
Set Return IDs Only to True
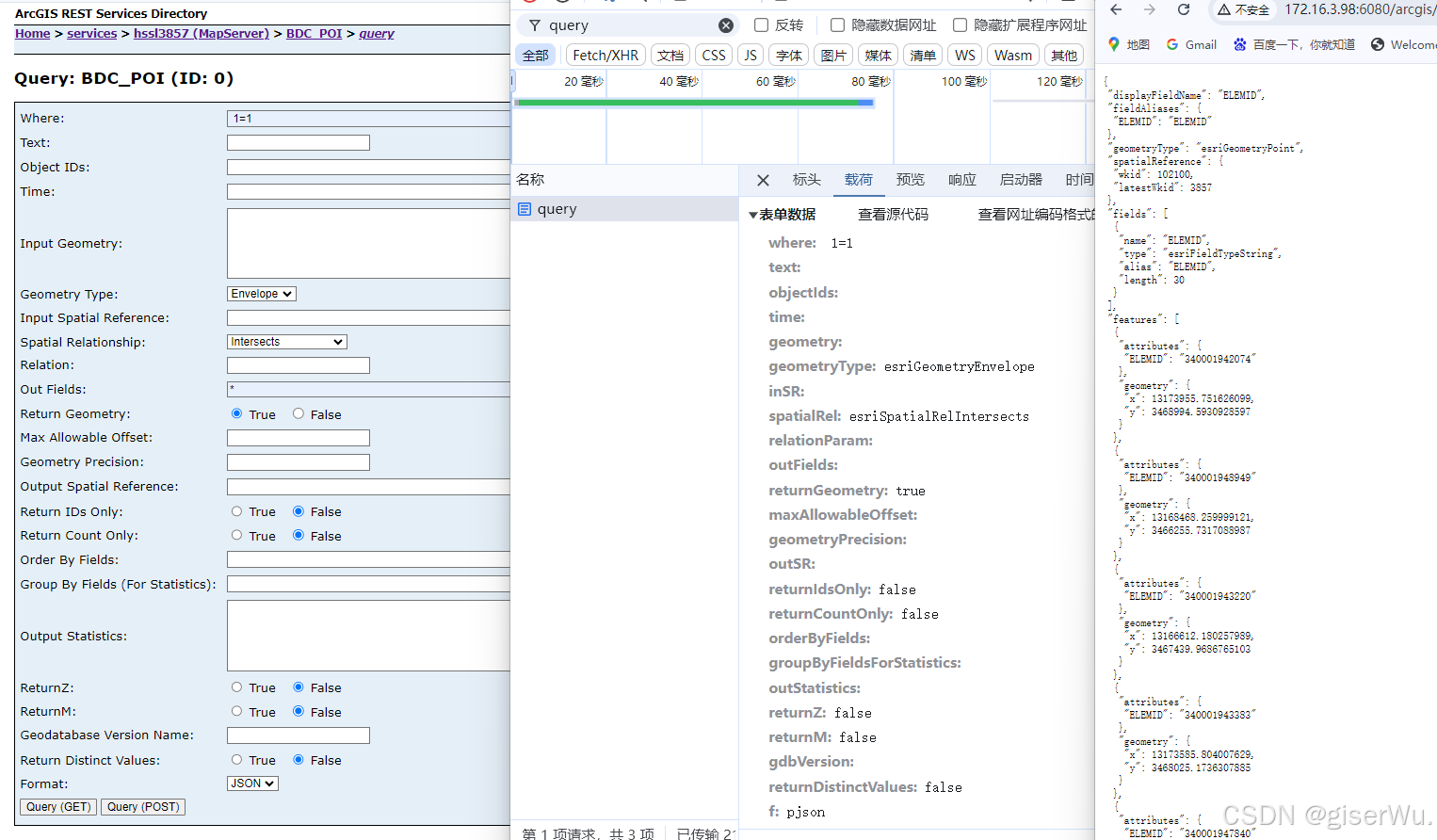pyautogui.click(x=236, y=511)
